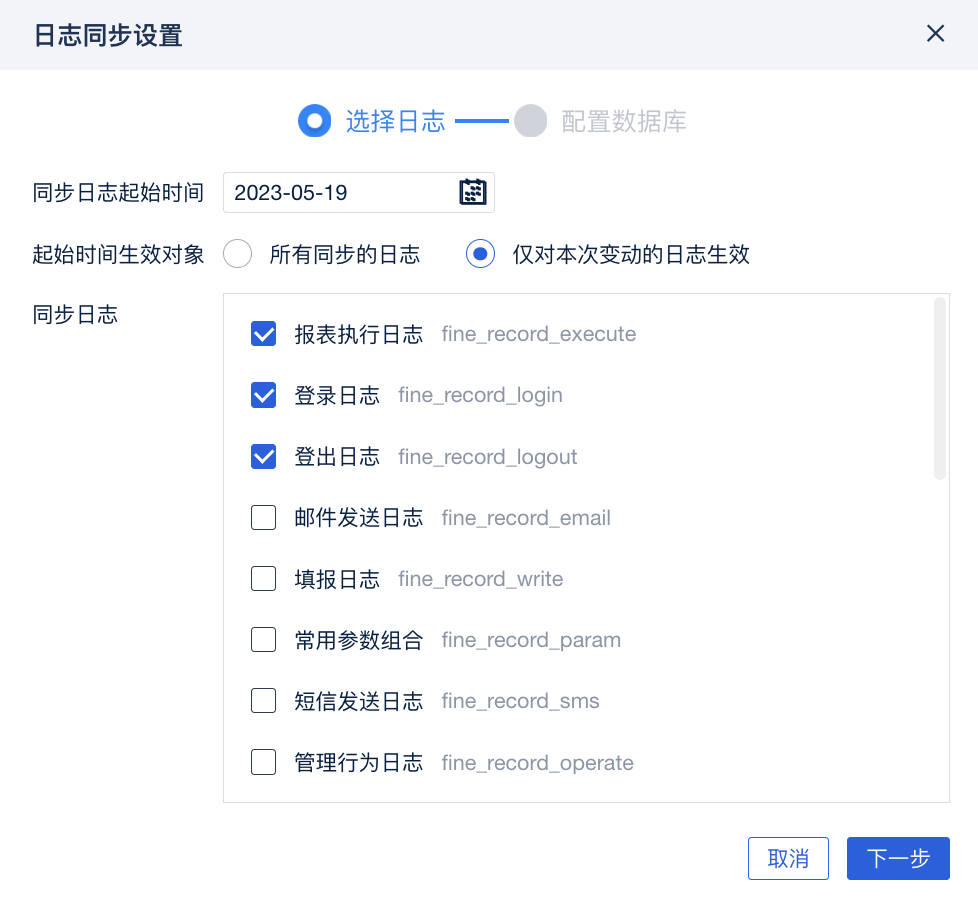Click the 下一步 button
This screenshot has height=898, width=978.
tap(898, 858)
